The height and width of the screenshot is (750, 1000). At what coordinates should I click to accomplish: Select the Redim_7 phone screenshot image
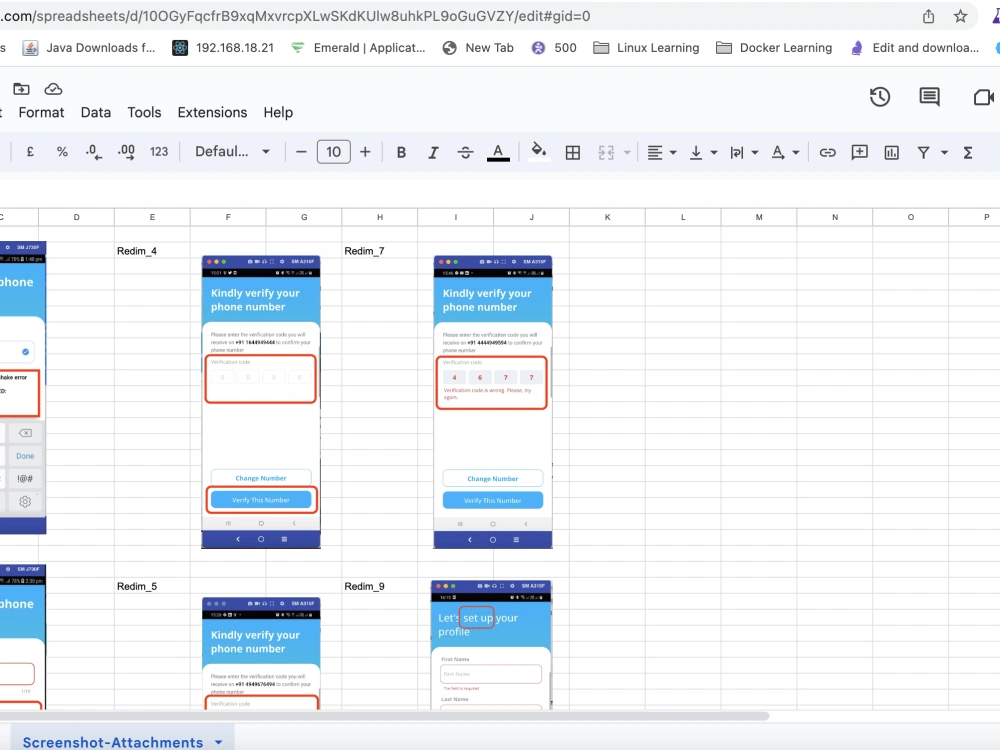click(493, 402)
